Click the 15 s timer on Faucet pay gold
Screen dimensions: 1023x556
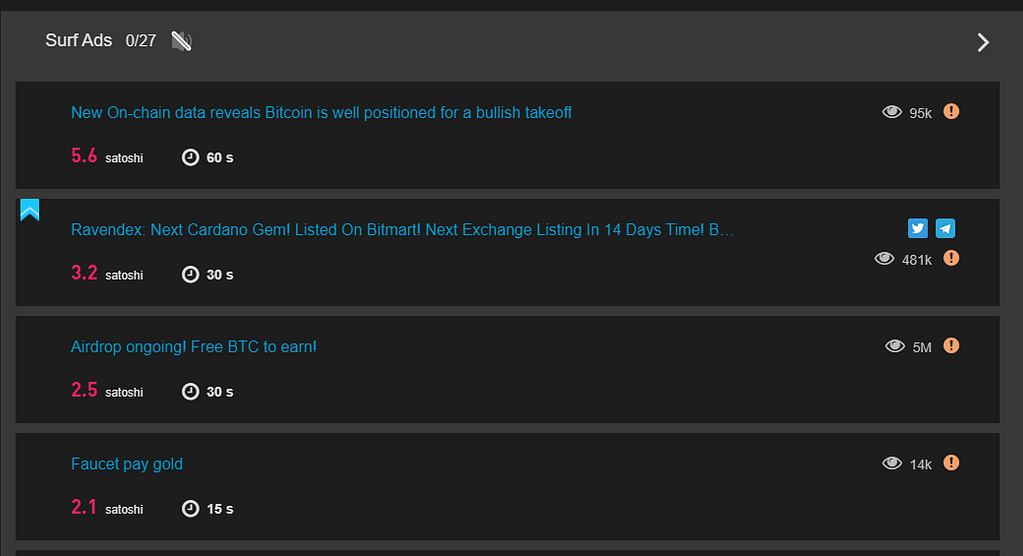[x=207, y=508]
